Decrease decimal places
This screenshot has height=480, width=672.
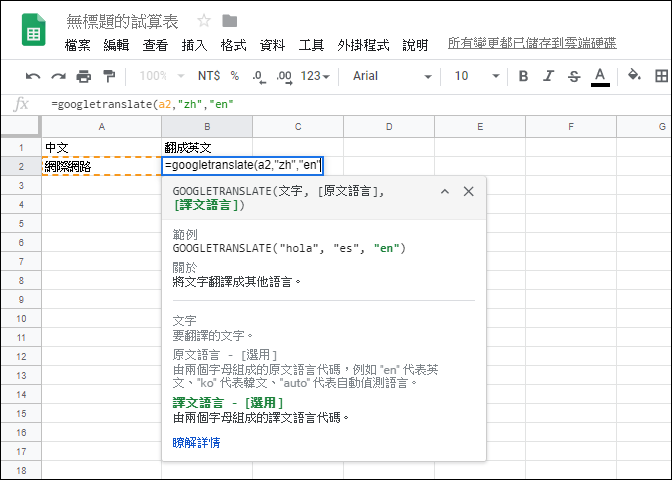click(259, 77)
